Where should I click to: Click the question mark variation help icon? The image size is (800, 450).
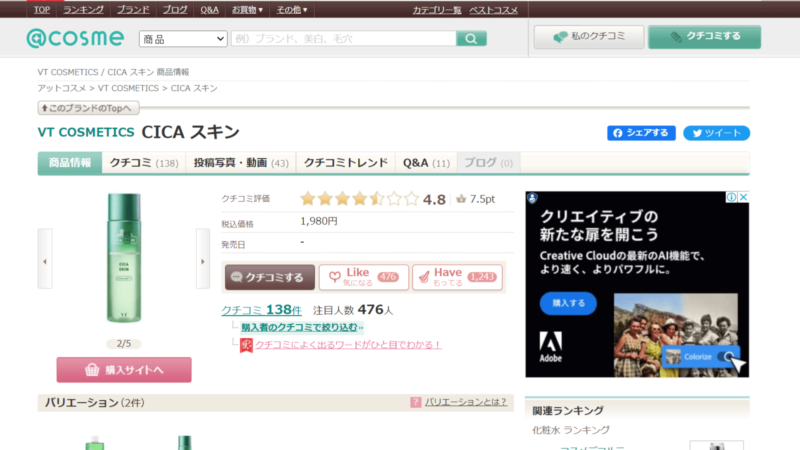click(x=416, y=402)
